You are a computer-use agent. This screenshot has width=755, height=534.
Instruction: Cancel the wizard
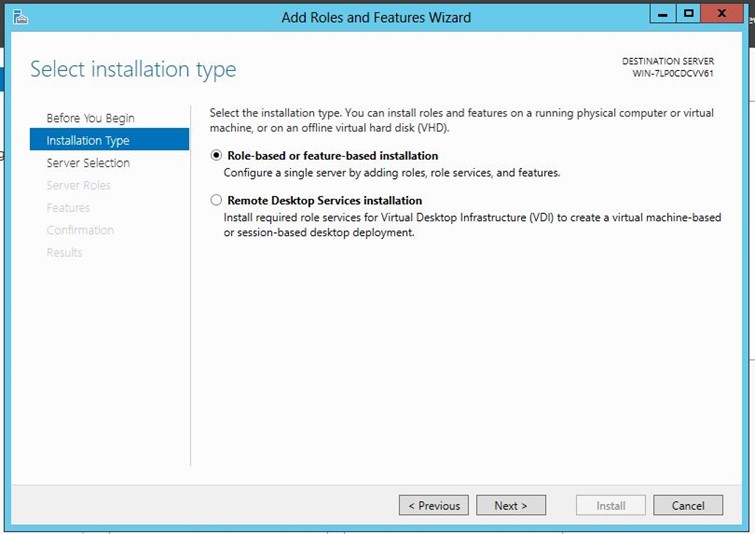688,506
